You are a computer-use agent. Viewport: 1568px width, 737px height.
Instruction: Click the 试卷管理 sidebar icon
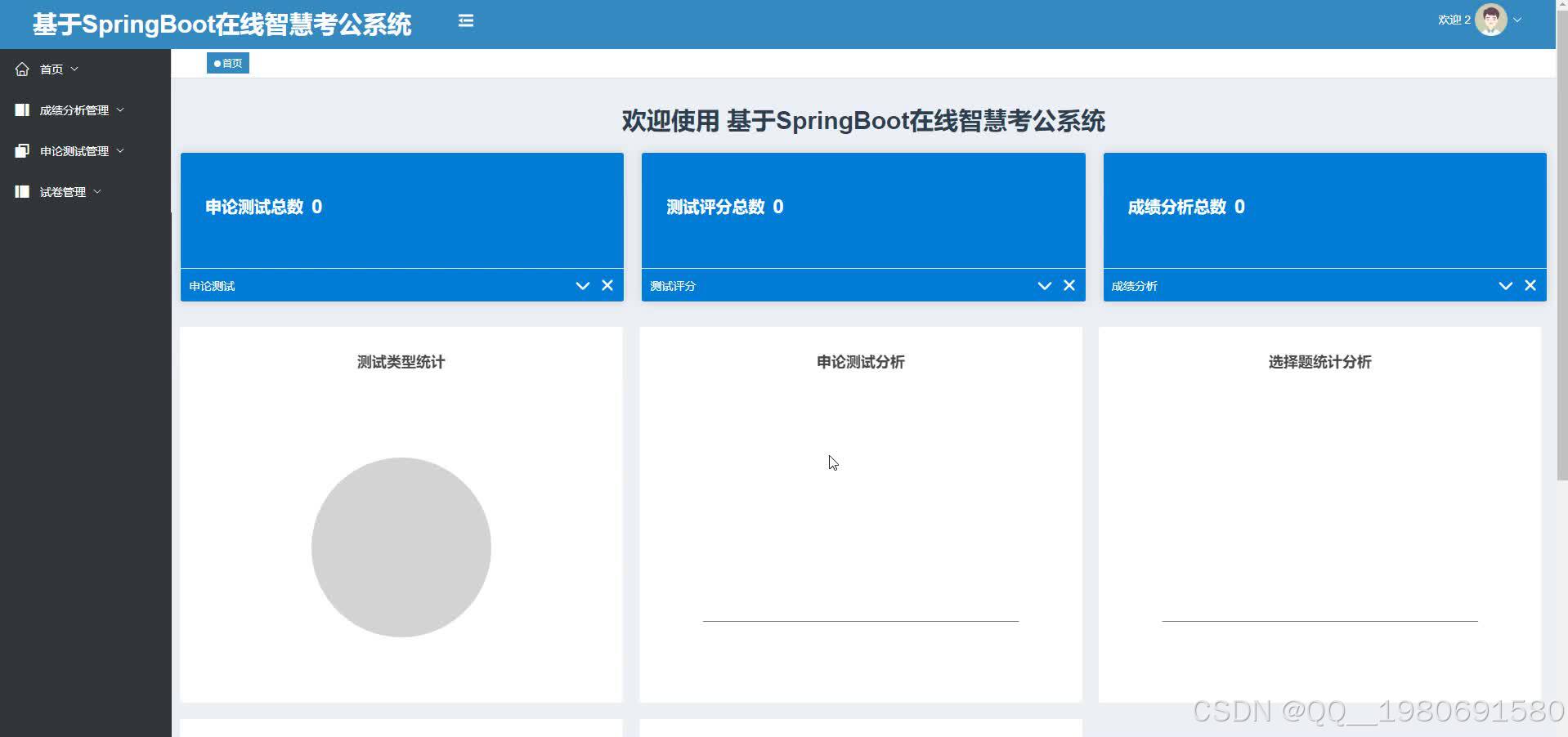click(22, 192)
